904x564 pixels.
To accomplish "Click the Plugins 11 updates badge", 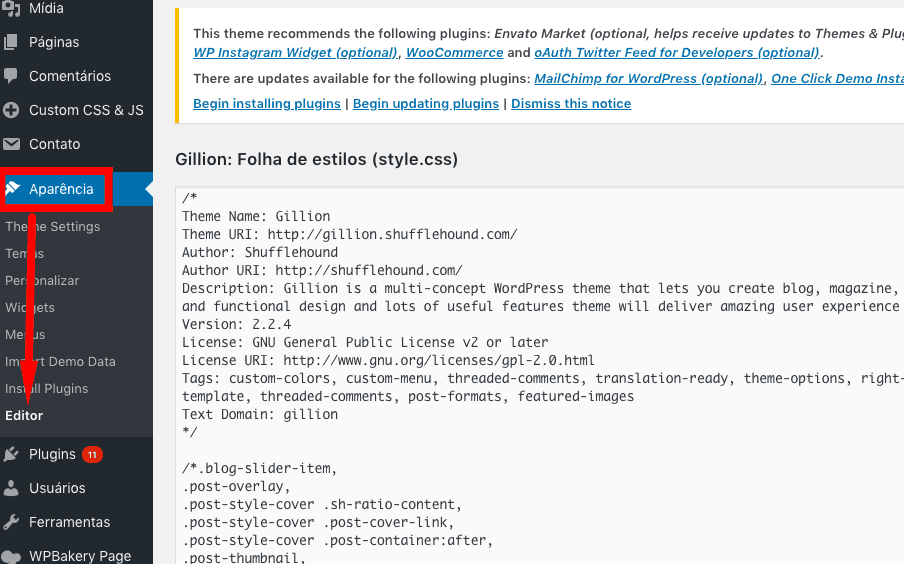I will click(92, 454).
